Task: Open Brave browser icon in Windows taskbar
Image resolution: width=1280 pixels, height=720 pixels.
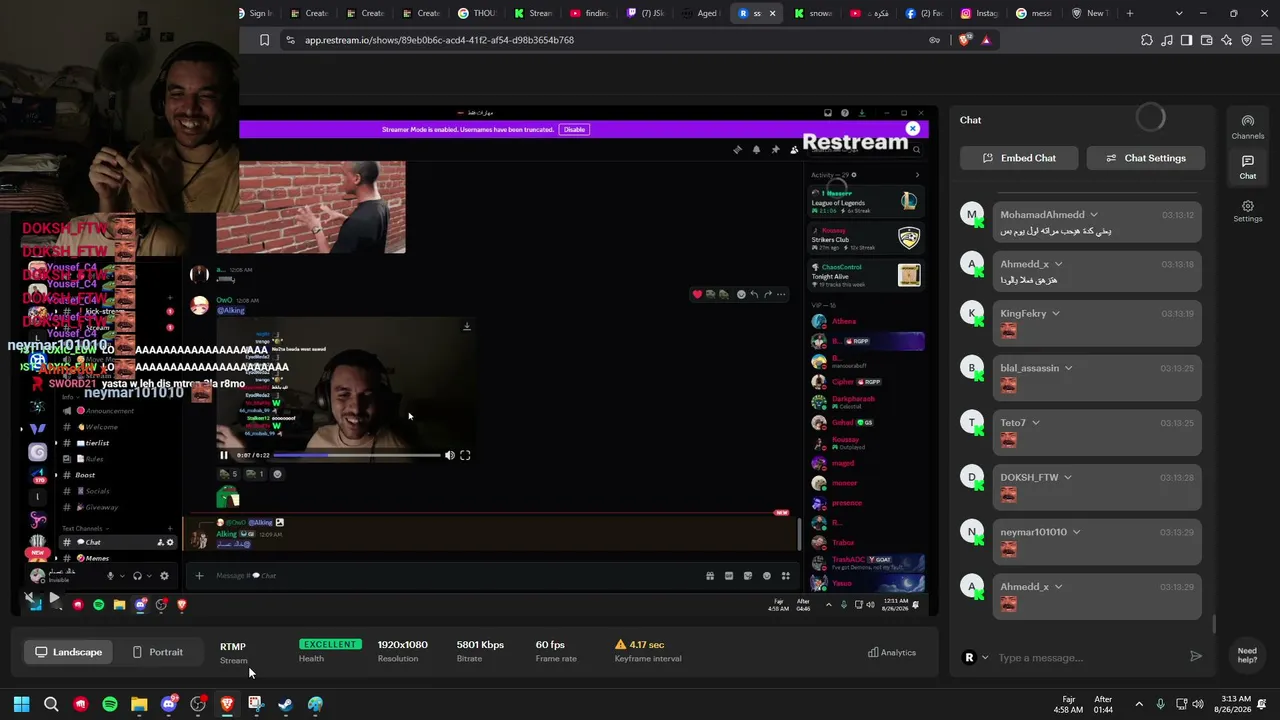Action: (227, 704)
